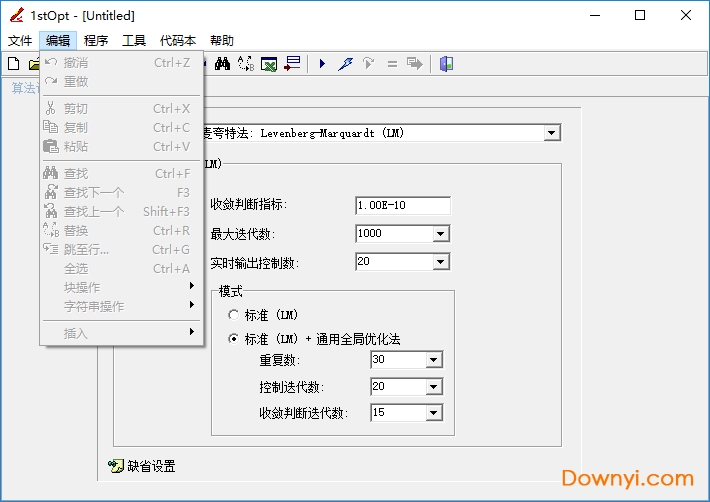Click the A-to-B Replace toolbar icon
710x502 pixels.
[246, 64]
